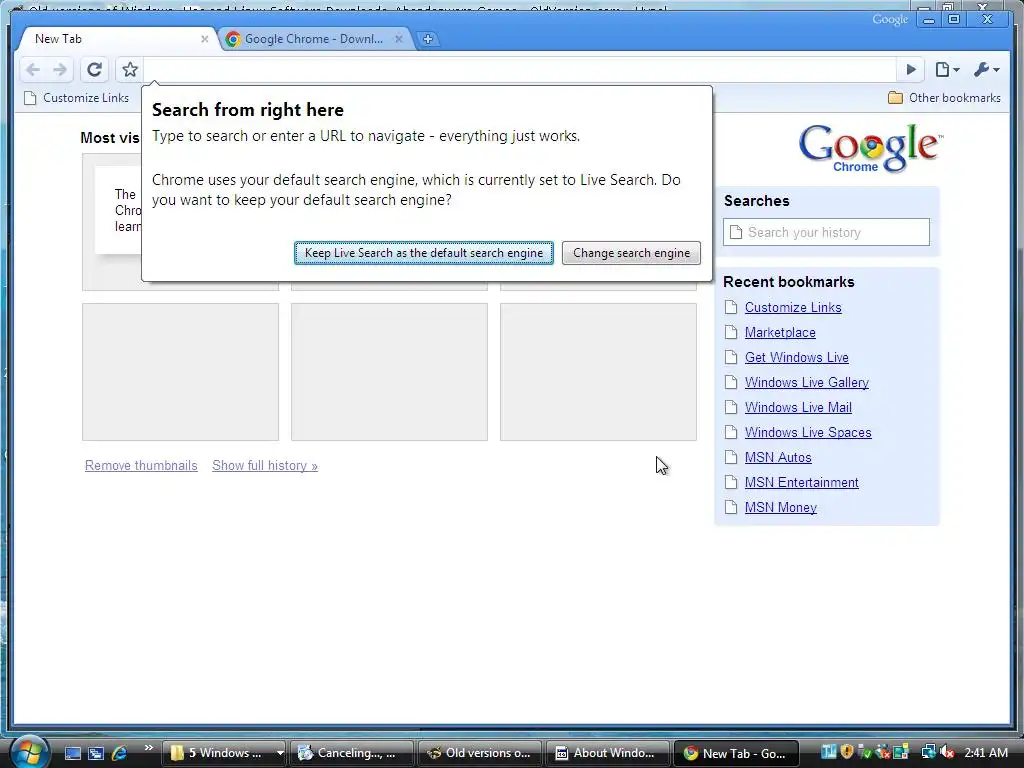Click the address bar
This screenshot has width=1024, height=768.
point(519,69)
